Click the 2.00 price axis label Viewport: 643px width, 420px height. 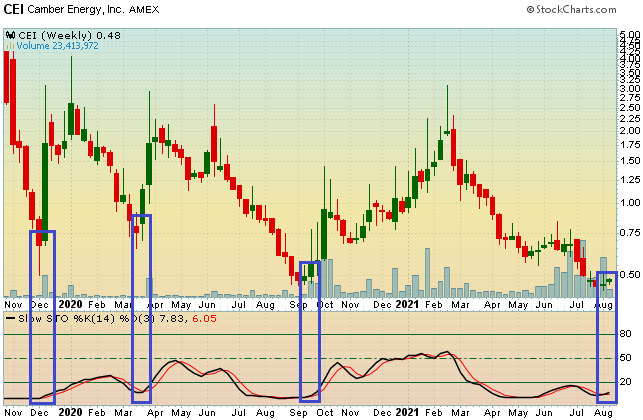[630, 131]
